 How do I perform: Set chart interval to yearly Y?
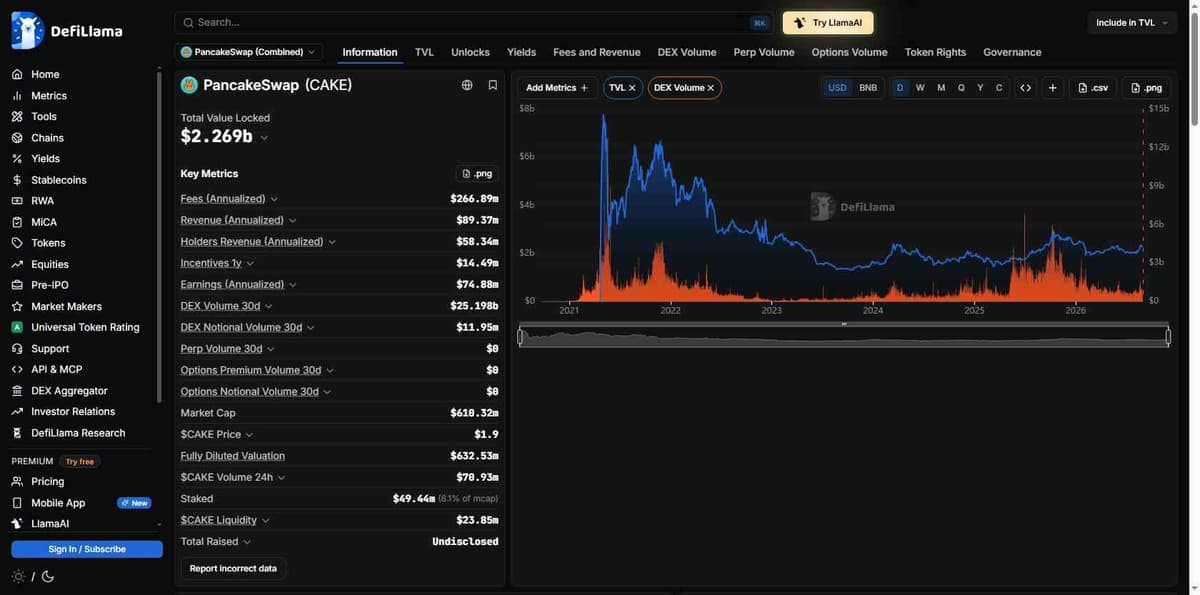(x=980, y=88)
